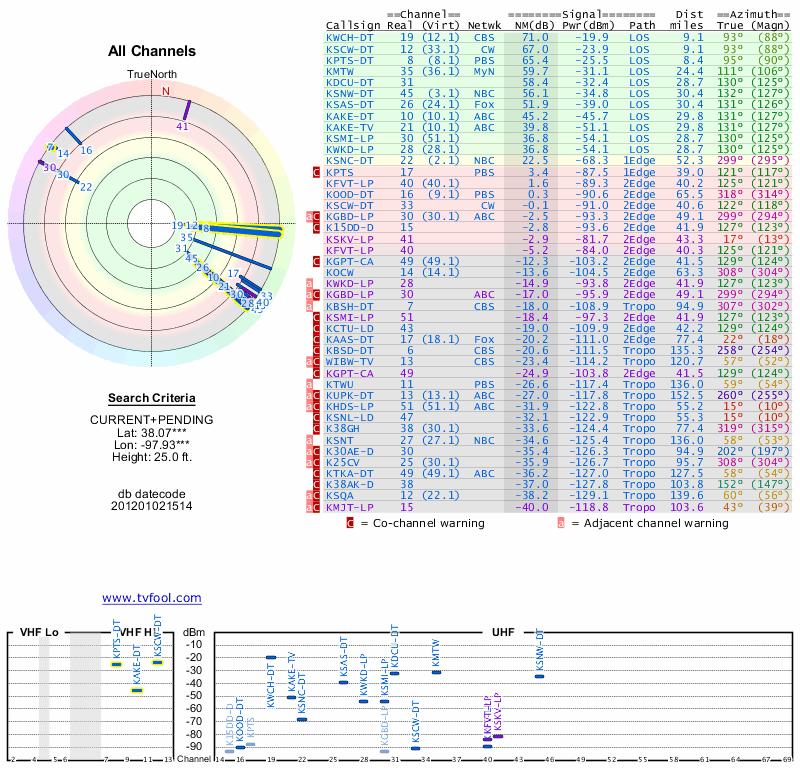The height and width of the screenshot is (768, 800).
Task: Click the co-channel icon beside K38AK-D
Action: [316, 484]
